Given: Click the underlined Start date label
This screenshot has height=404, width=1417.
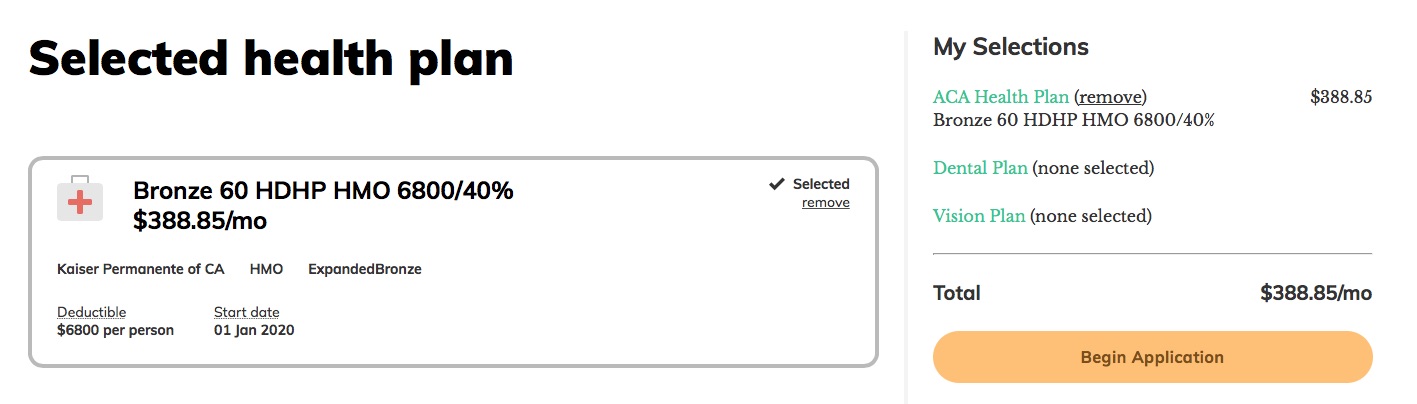Looking at the screenshot, I should (247, 312).
